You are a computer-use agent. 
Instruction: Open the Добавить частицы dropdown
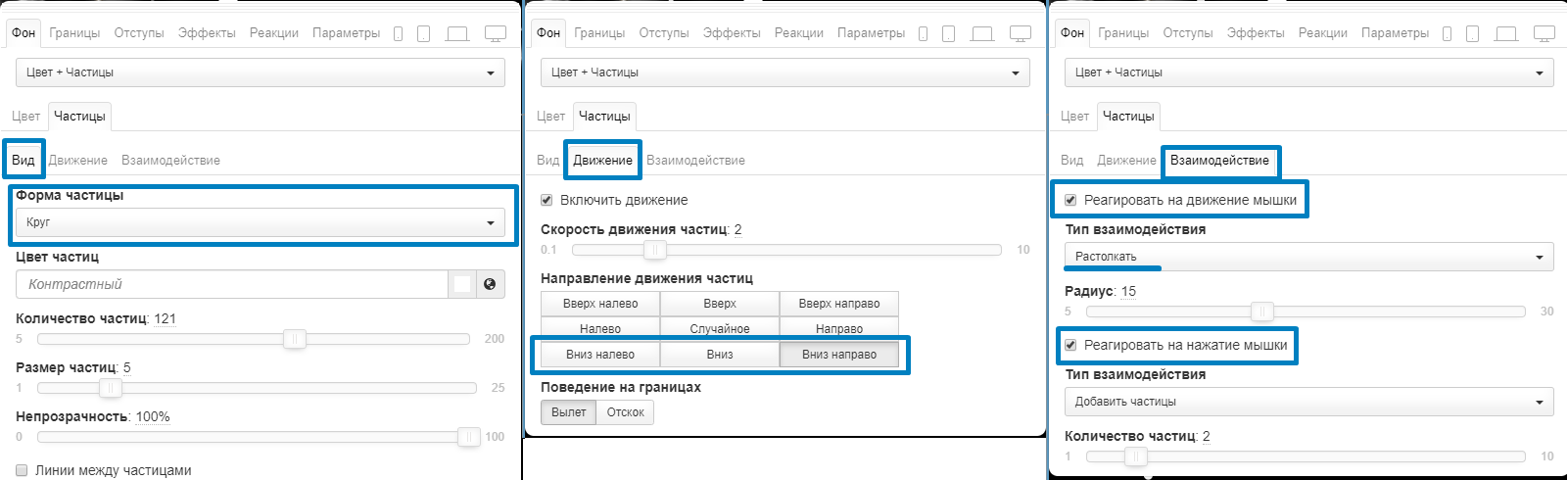(1308, 402)
